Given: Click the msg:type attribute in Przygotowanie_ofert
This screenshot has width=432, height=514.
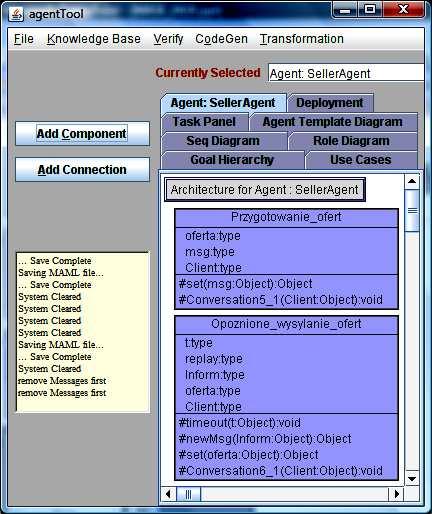Looking at the screenshot, I should (x=210, y=252).
